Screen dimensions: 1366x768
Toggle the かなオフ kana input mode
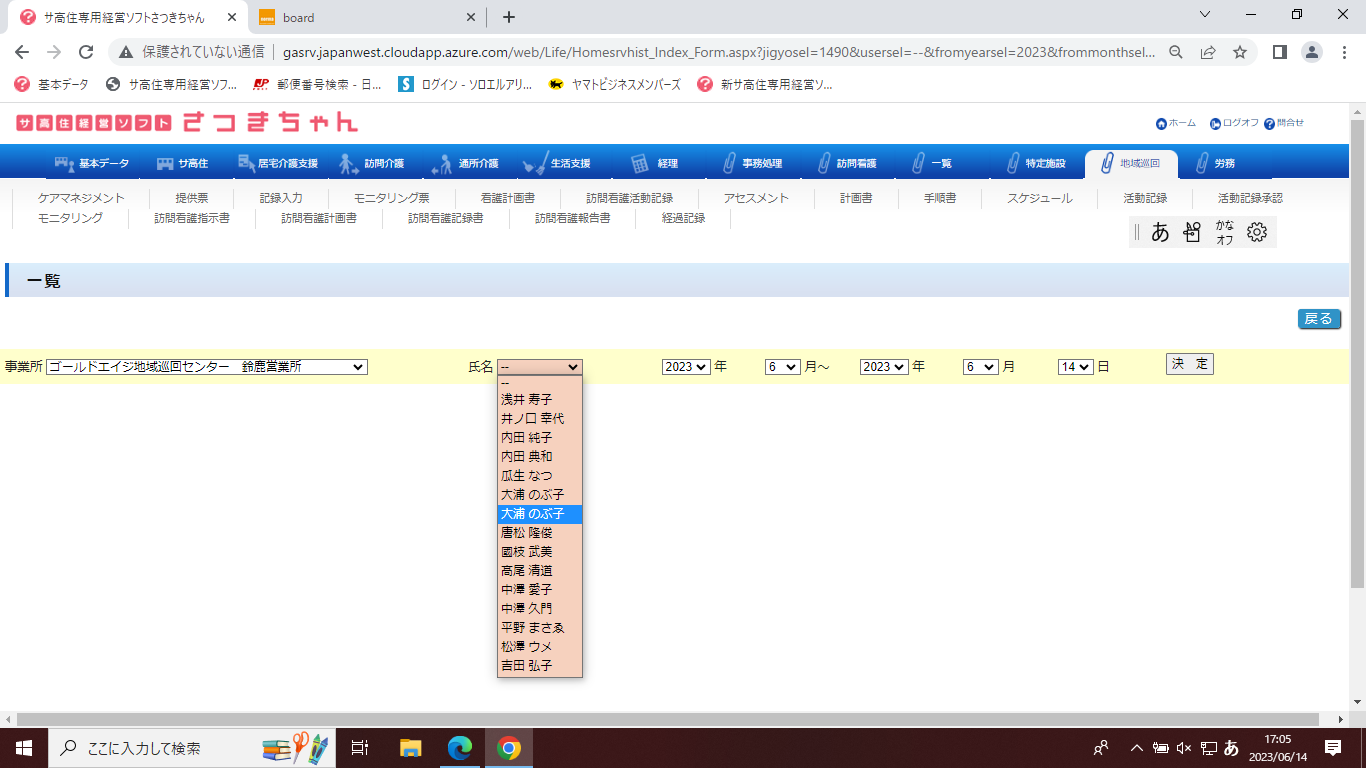point(1224,233)
